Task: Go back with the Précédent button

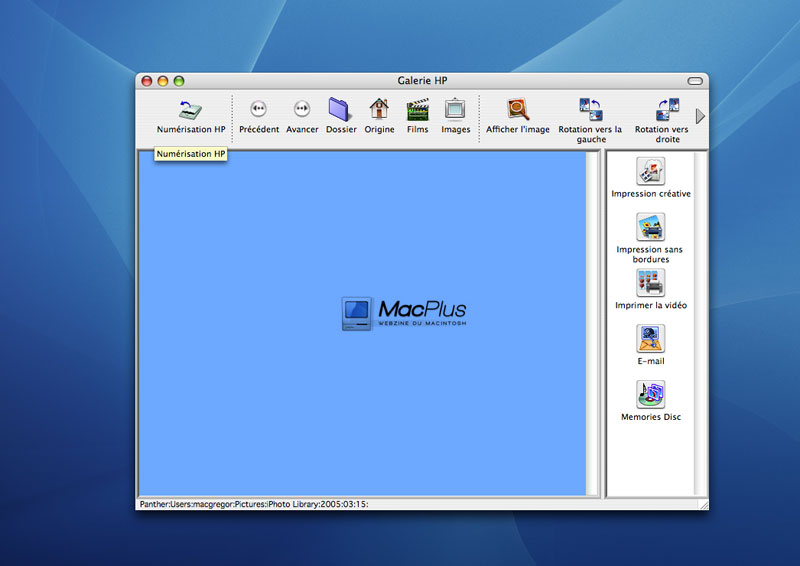Action: click(259, 117)
